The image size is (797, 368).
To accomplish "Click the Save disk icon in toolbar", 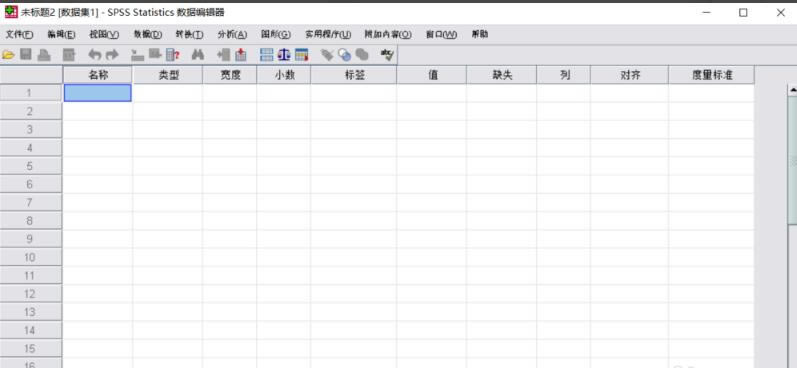I will click(x=26, y=55).
